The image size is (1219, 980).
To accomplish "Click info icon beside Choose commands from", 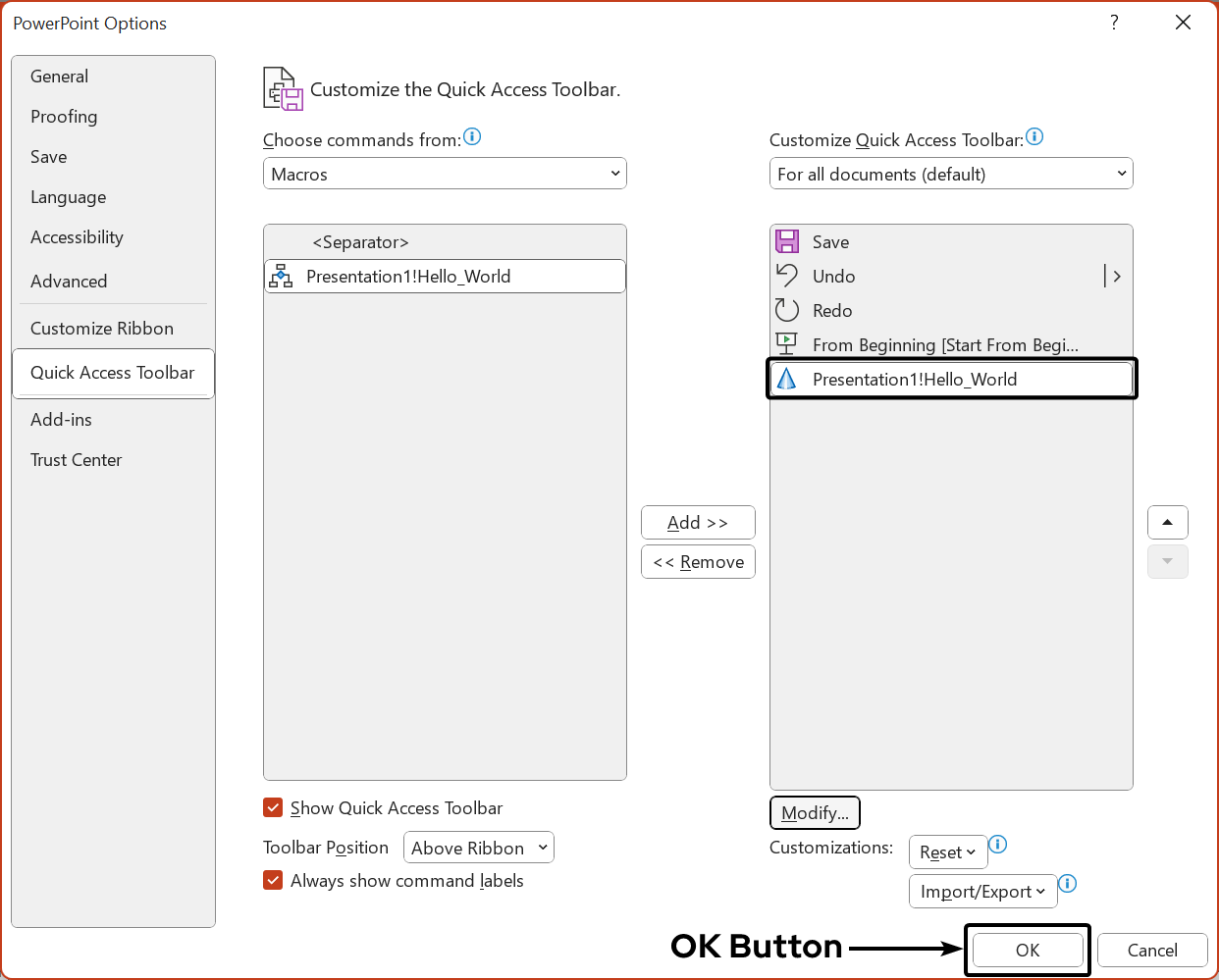I will point(472,137).
